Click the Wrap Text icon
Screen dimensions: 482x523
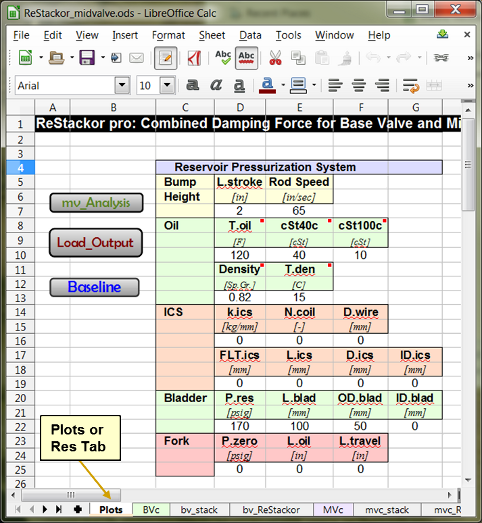(411, 85)
